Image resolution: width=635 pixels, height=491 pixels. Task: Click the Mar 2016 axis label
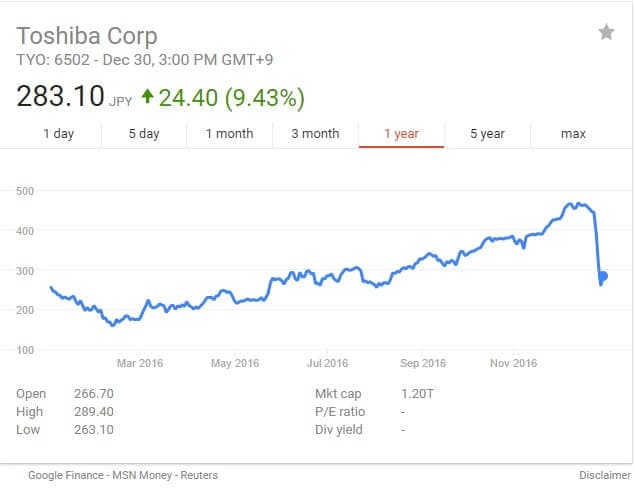click(140, 363)
